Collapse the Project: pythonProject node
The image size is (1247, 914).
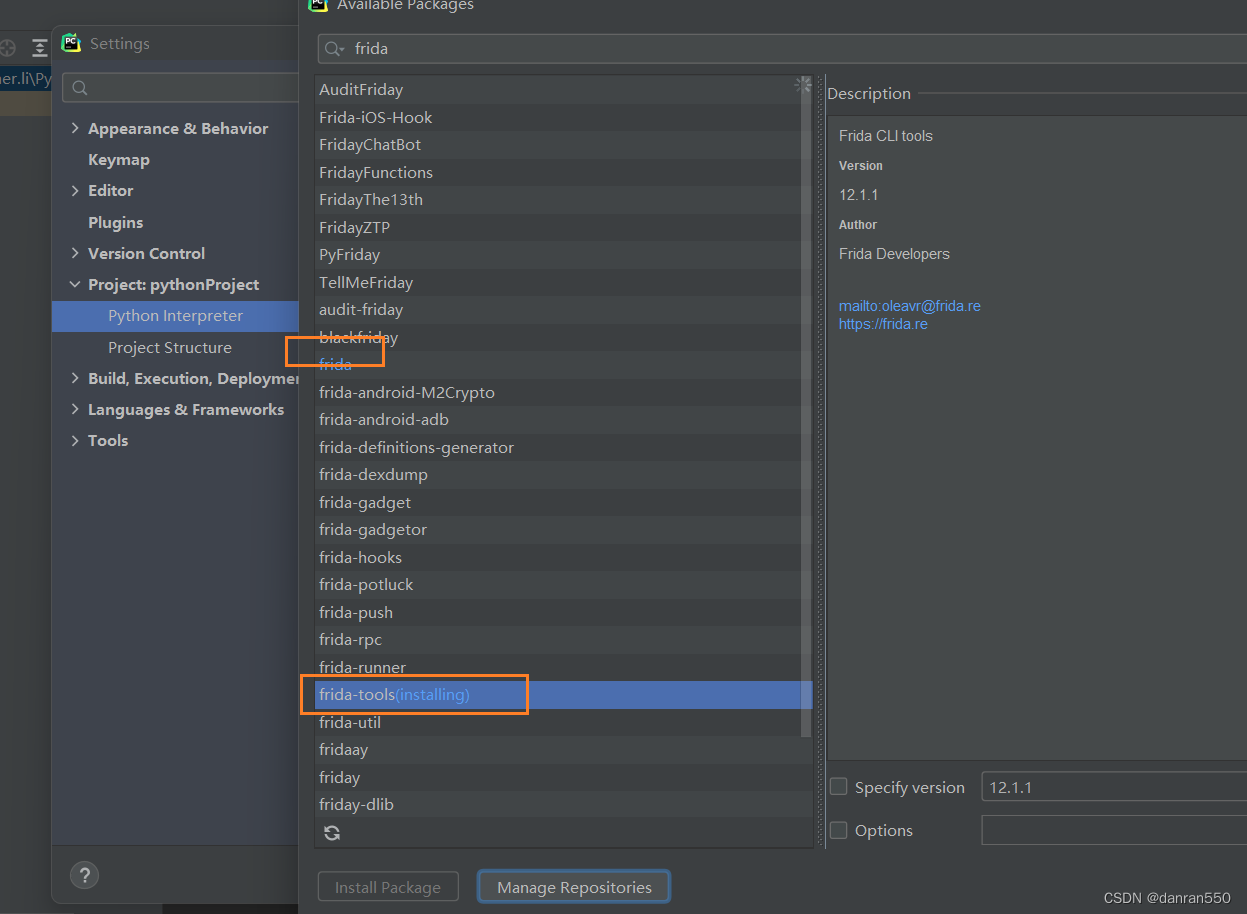pos(75,284)
